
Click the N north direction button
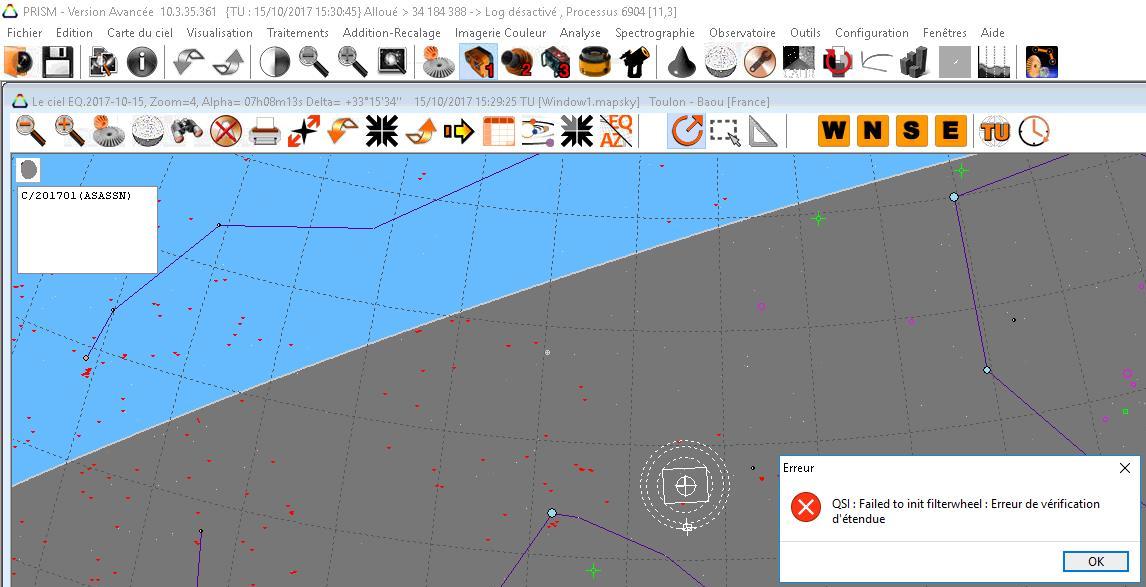click(x=872, y=131)
